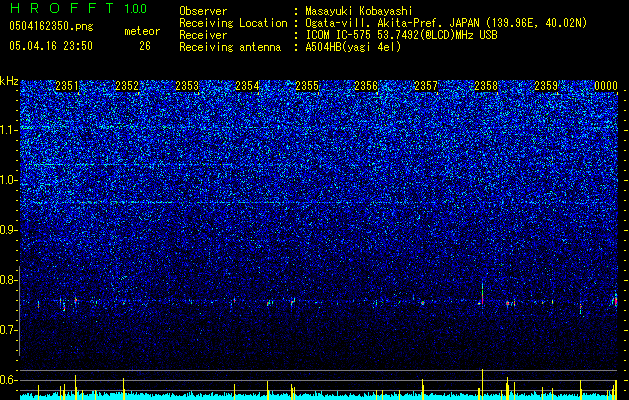
Task: Click the Ogata-vill. Akita-Pref. JAPAN location text
Action: pos(446,23)
